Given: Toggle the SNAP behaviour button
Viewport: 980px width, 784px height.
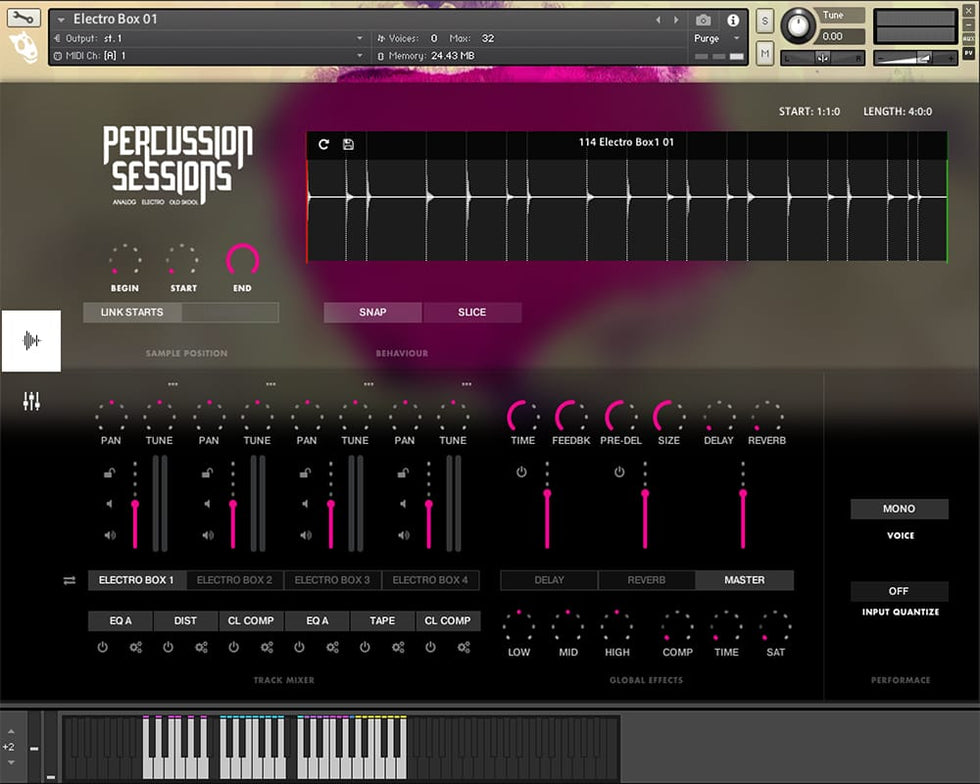Looking at the screenshot, I should pos(372,312).
